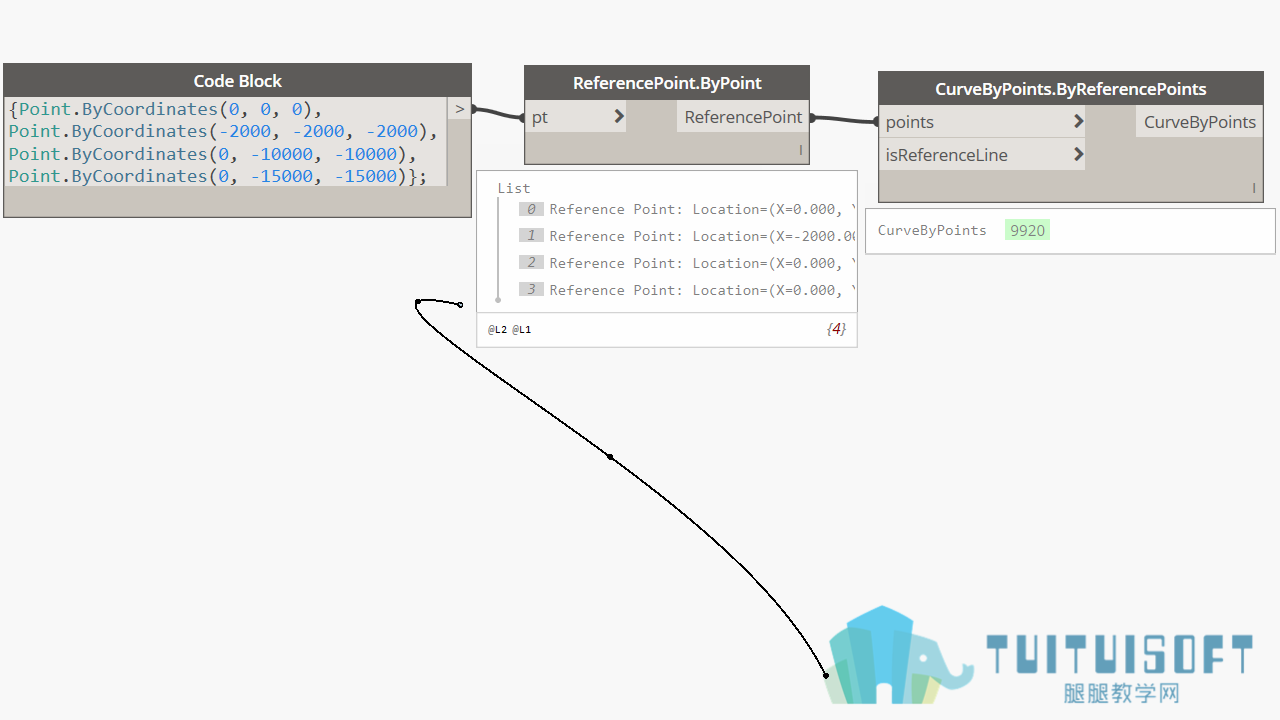Edit the first Point.ByCoordinates code line
This screenshot has height=720, width=1280.
point(165,109)
